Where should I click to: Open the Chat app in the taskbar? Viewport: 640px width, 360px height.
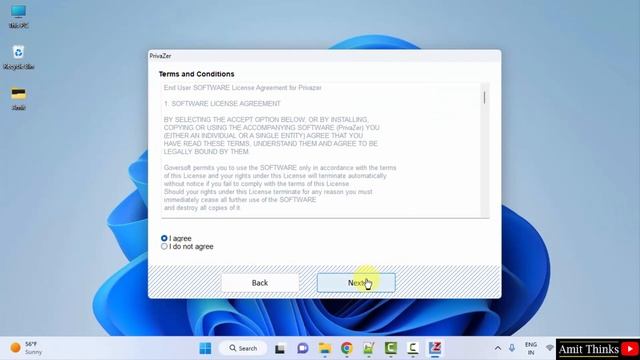302,348
